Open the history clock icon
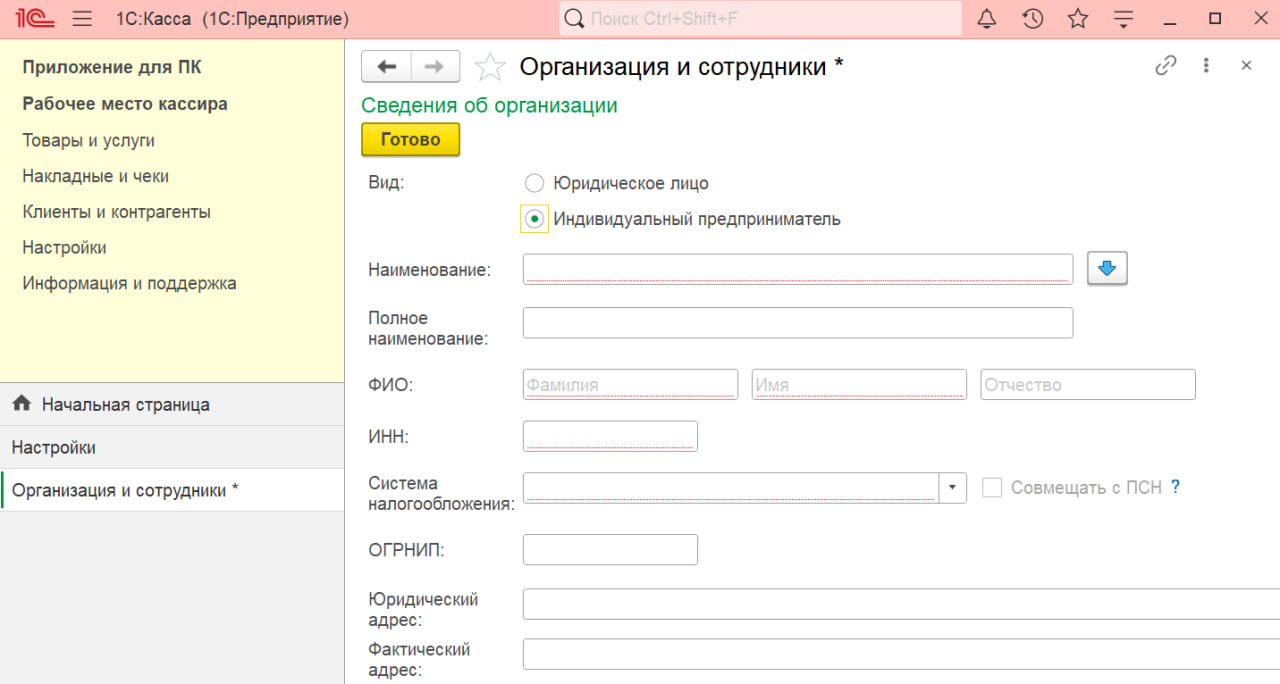1280x684 pixels. pos(1033,19)
